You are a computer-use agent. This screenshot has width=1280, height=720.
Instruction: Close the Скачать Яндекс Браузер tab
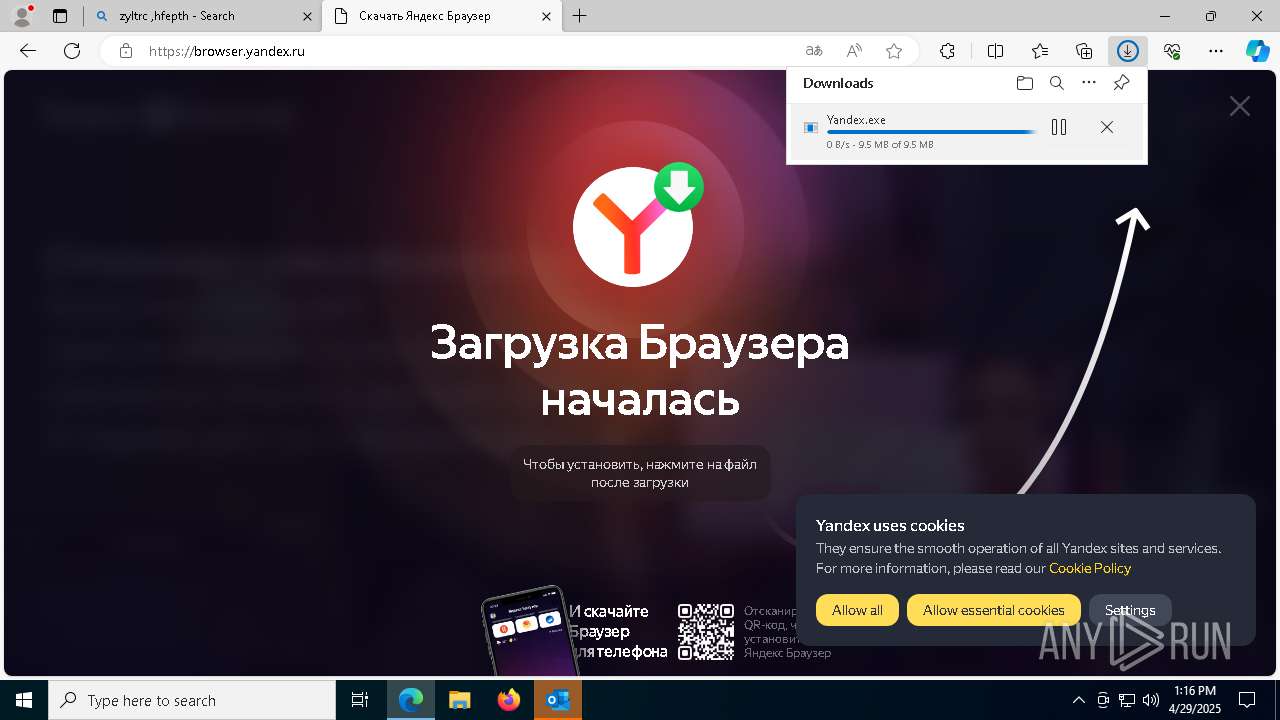pos(546,16)
